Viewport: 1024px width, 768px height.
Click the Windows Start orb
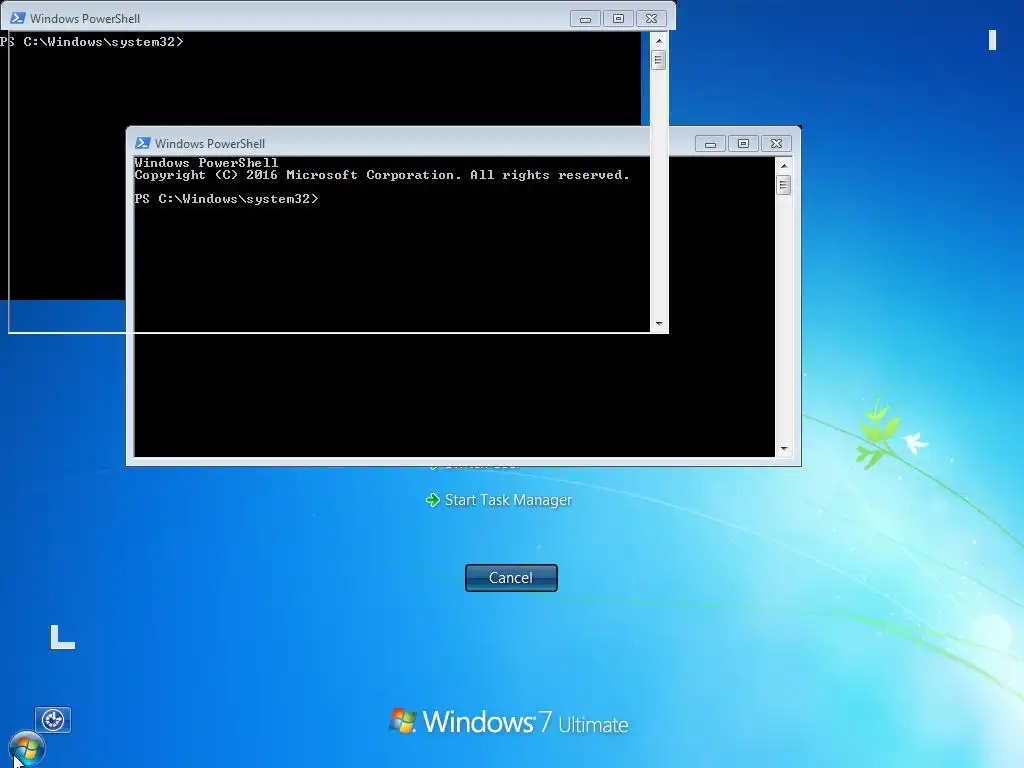(x=27, y=748)
